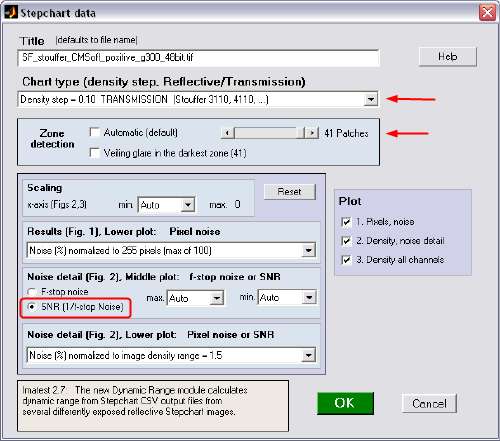Uncheck plot 2. Density, noise detail

tap(346, 241)
